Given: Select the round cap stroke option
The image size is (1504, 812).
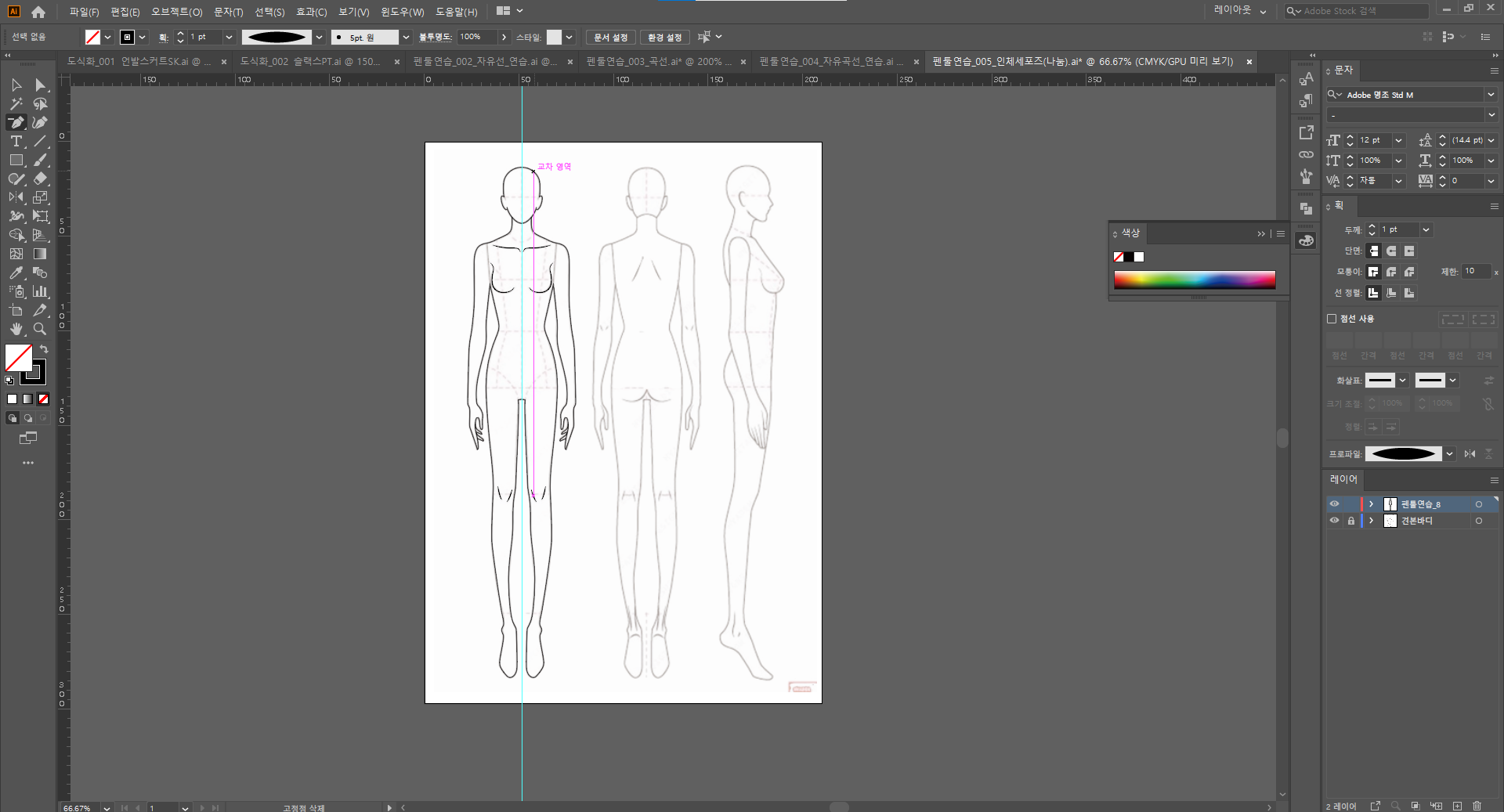Looking at the screenshot, I should click(1391, 251).
